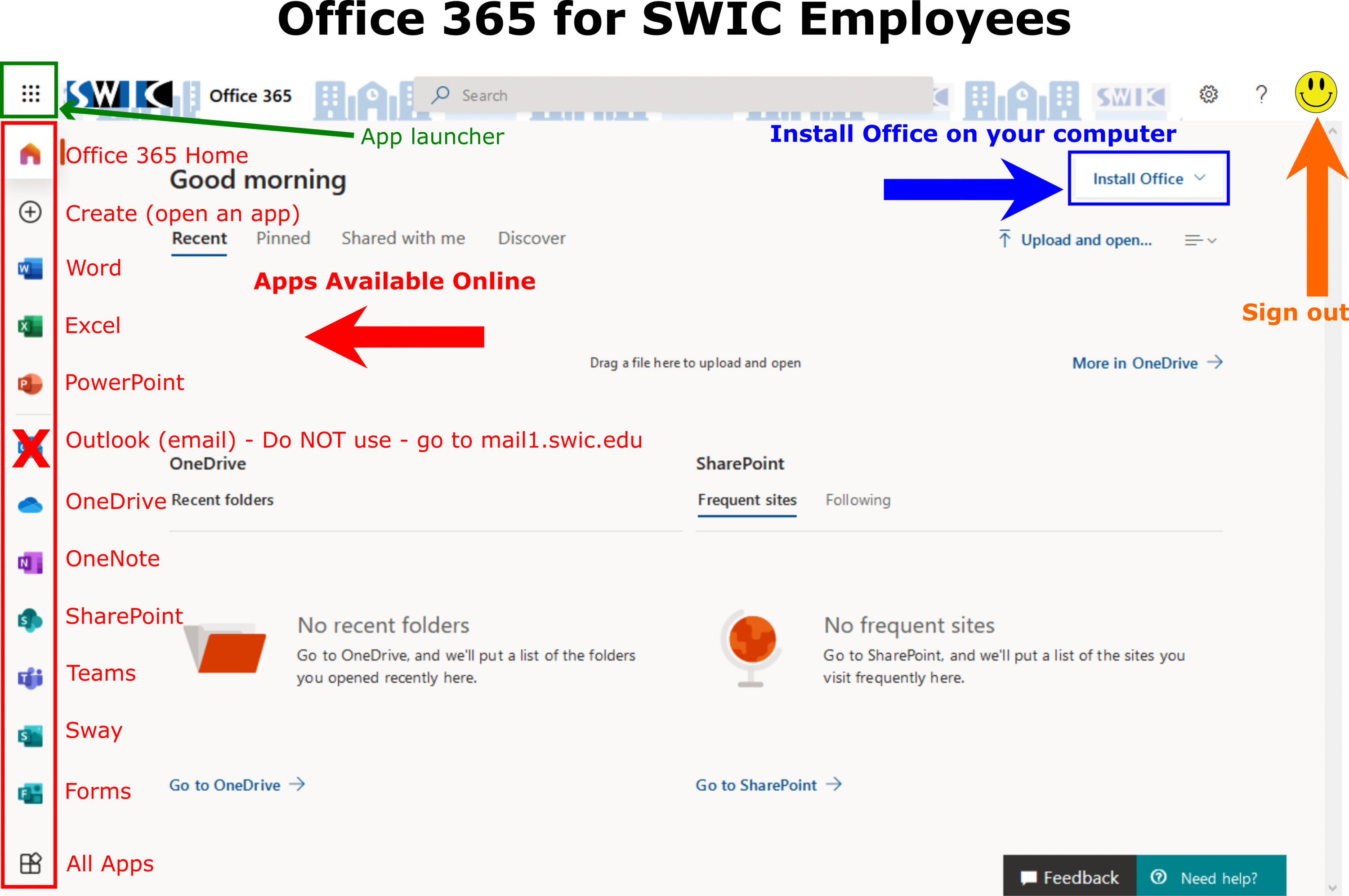The image size is (1349, 896).
Task: Click the Feedback button
Action: [1070, 877]
